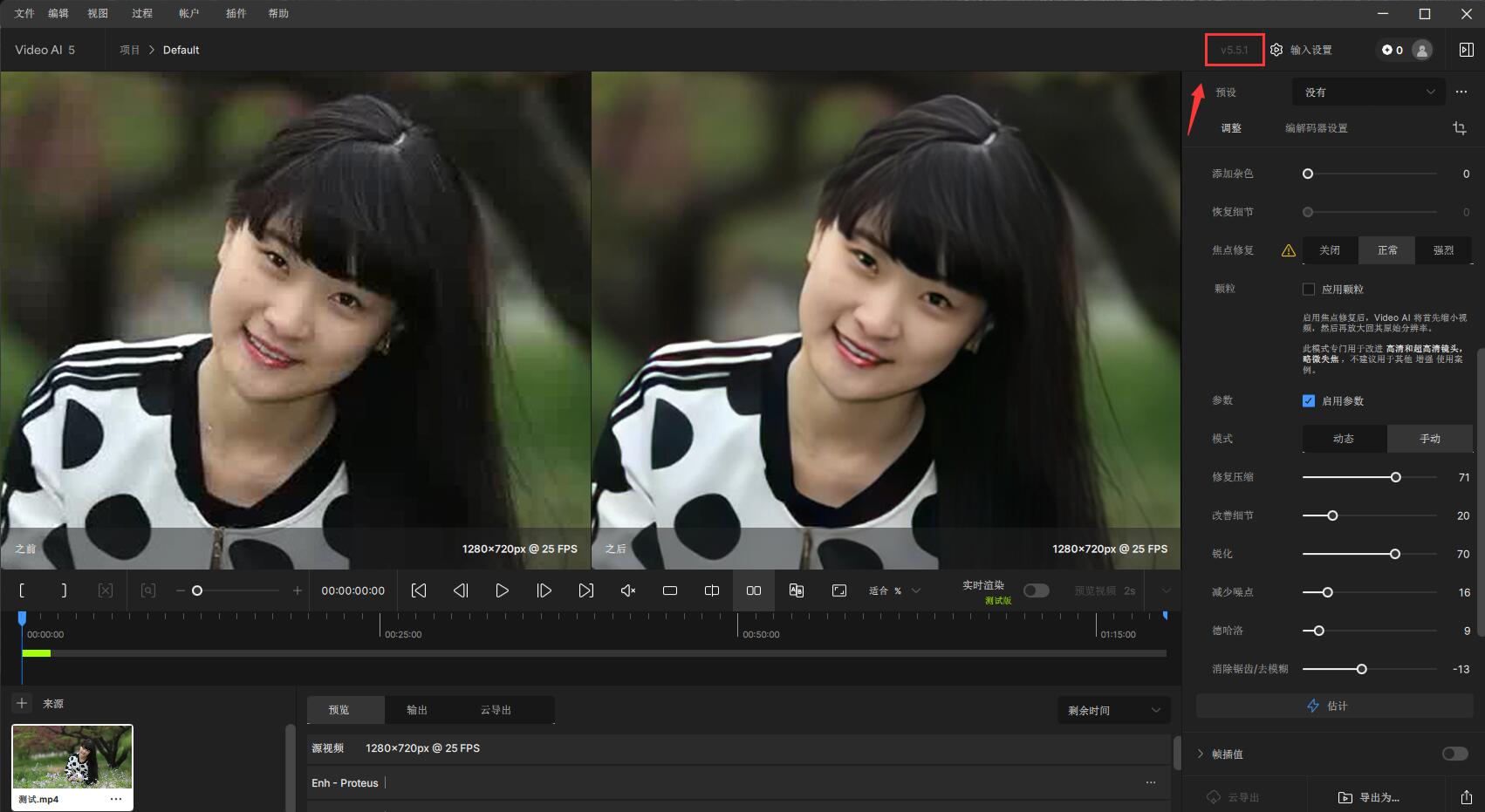Click the 输入设置 button
Screen dimensions: 1485x812
point(1301,50)
